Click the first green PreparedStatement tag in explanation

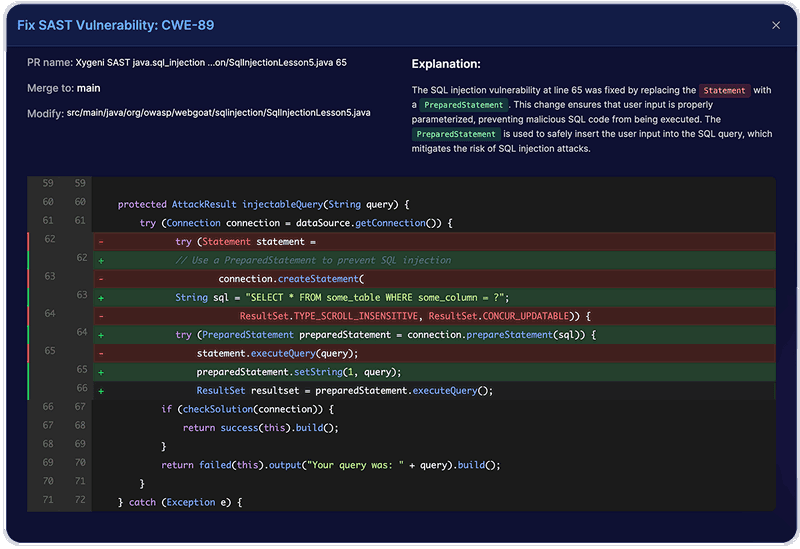[462, 105]
